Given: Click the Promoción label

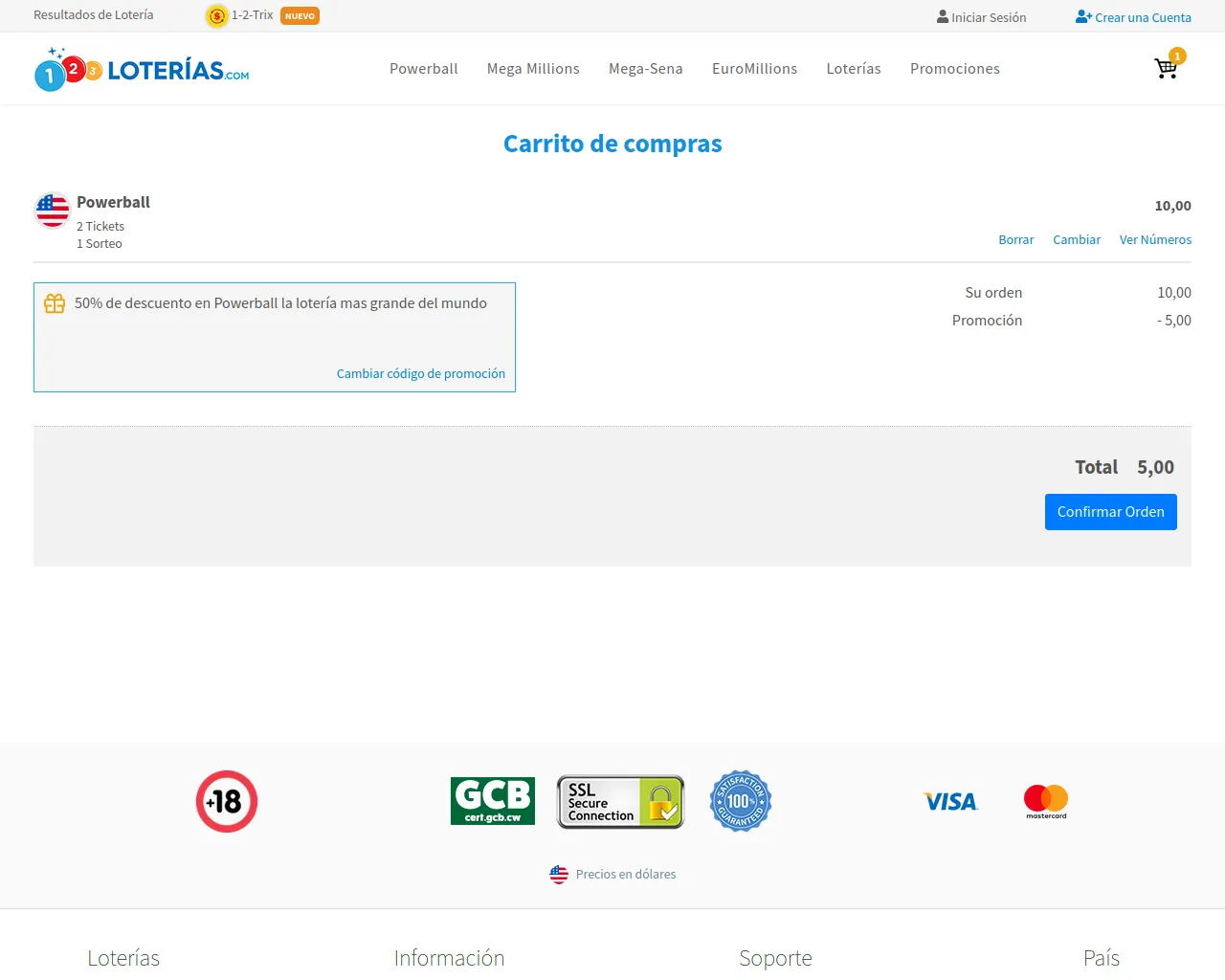Looking at the screenshot, I should pyautogui.click(x=987, y=321).
